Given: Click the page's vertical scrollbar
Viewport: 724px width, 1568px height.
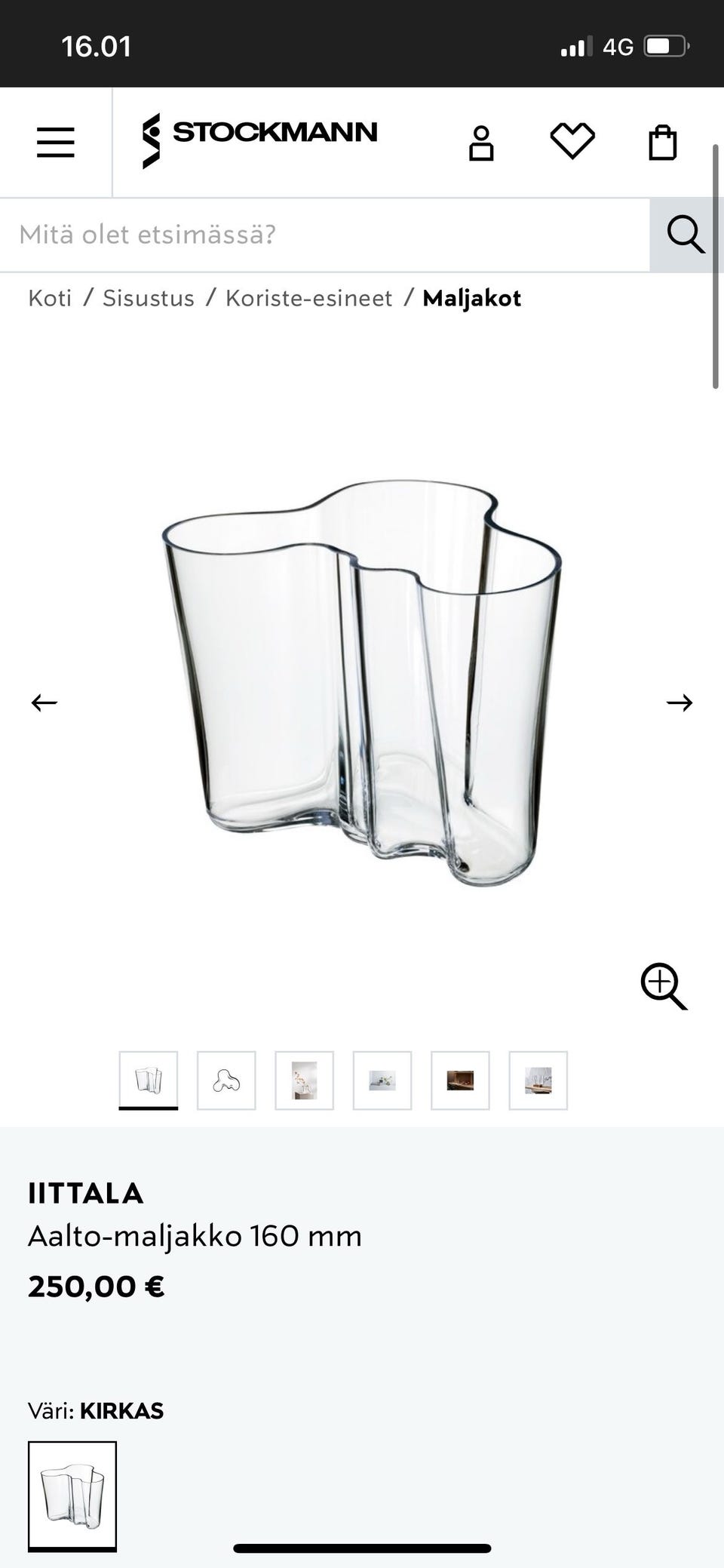Looking at the screenshot, I should pyautogui.click(x=716, y=266).
